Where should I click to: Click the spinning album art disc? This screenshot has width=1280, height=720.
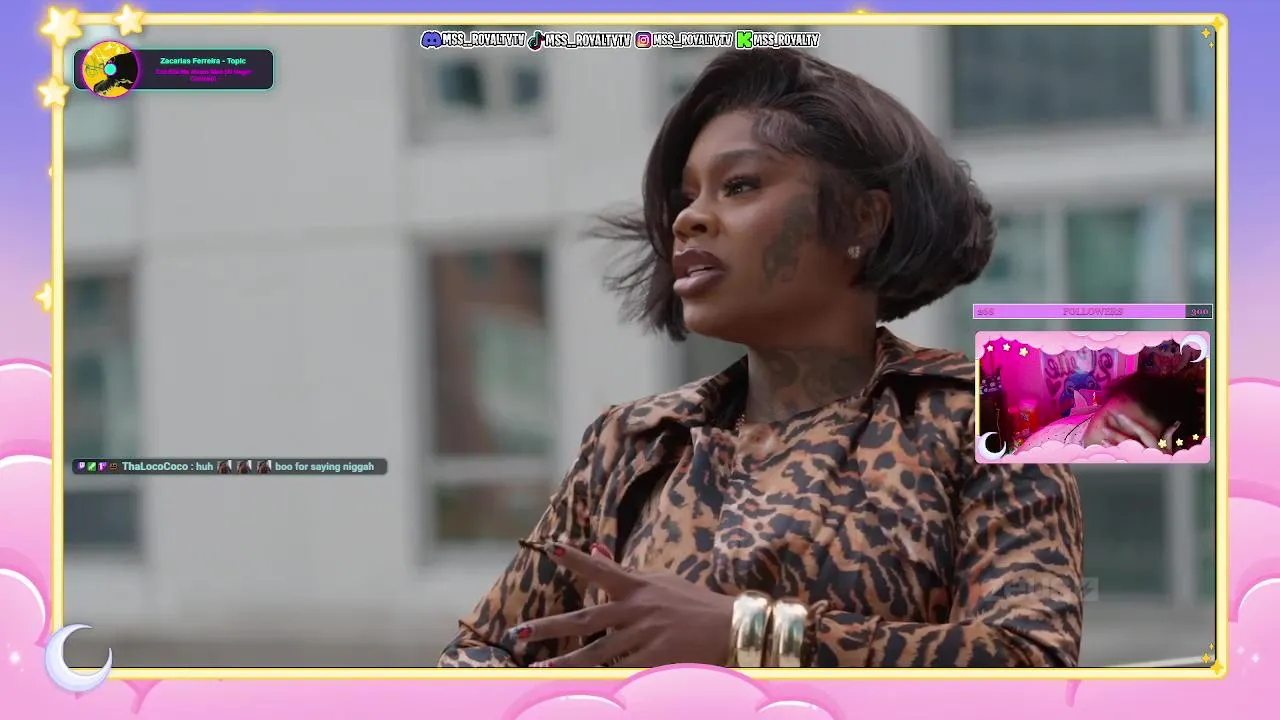pos(110,69)
